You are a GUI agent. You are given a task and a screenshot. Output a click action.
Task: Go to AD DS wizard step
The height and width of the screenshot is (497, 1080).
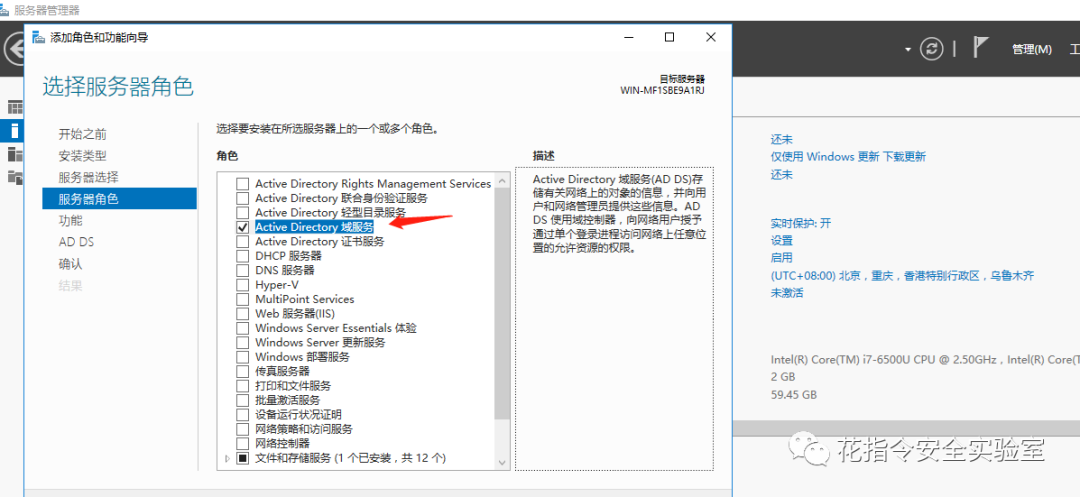tap(76, 242)
